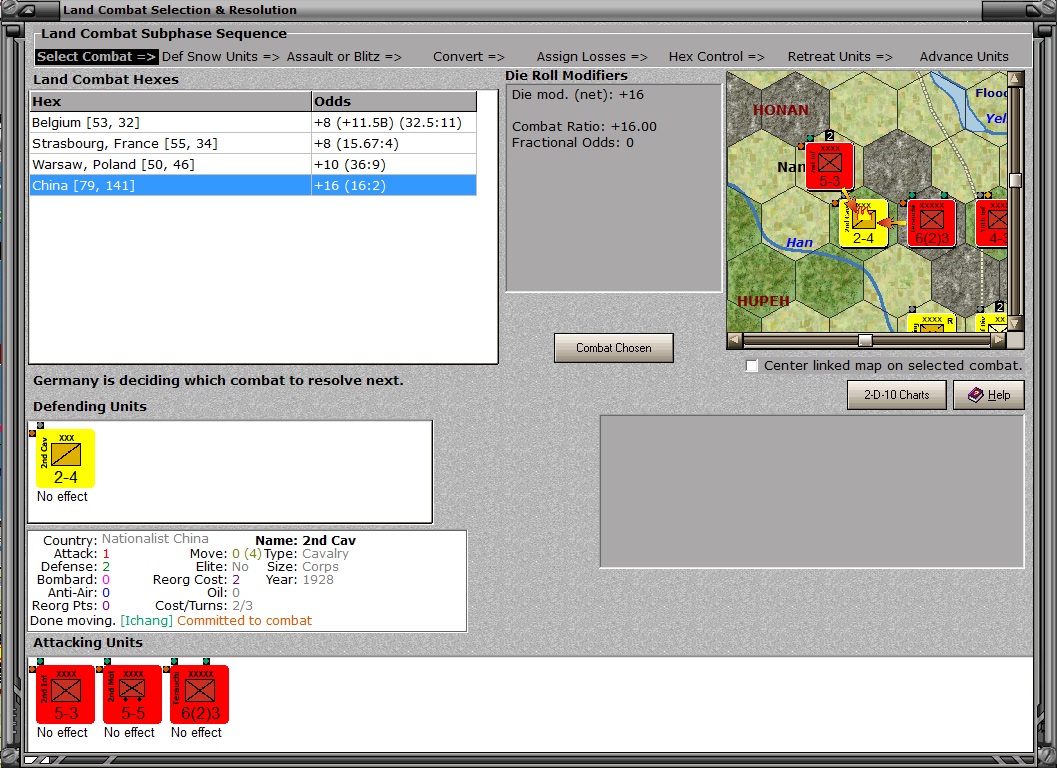Click the [Ichang] location text
1057x768 pixels.
point(146,621)
